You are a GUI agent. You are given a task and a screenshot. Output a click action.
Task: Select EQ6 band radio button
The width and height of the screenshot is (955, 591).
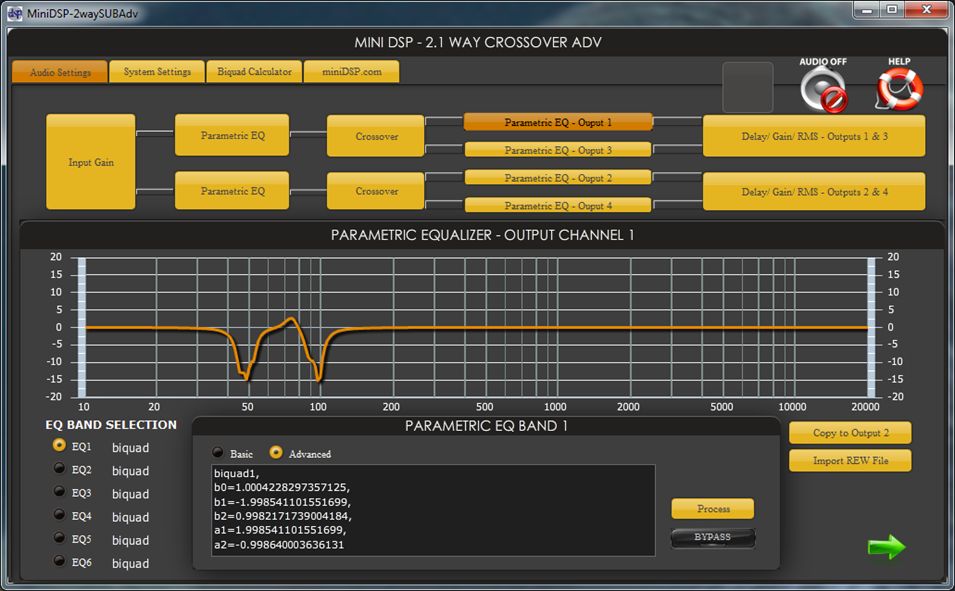[59, 561]
